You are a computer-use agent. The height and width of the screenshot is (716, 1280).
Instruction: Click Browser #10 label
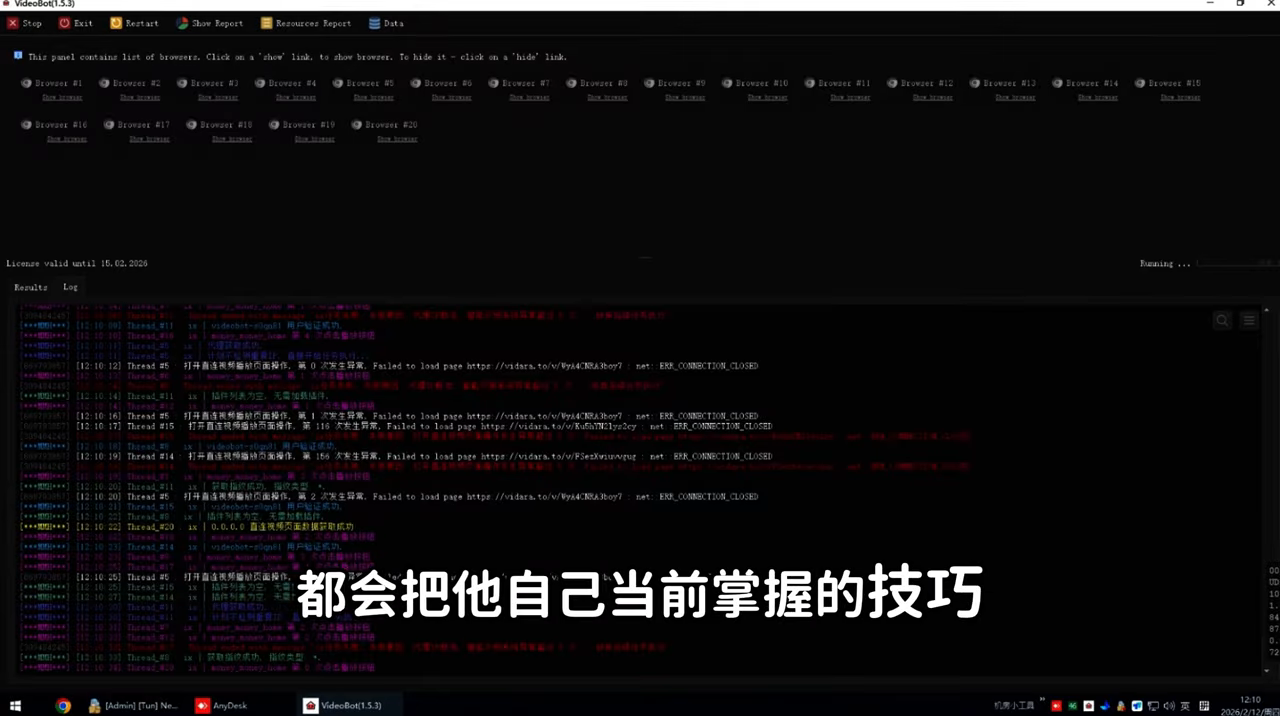coord(762,83)
